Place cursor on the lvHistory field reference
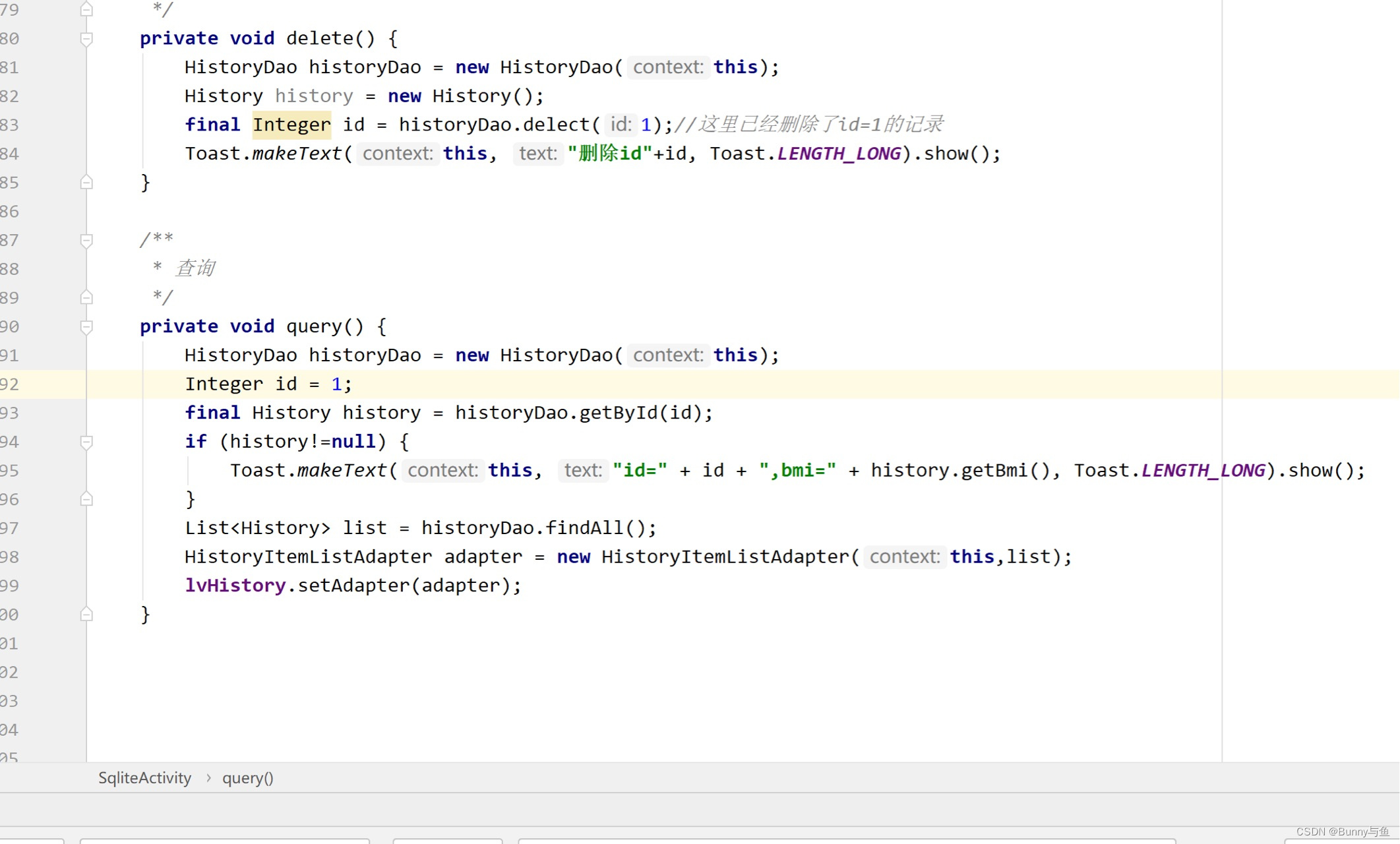 235,585
